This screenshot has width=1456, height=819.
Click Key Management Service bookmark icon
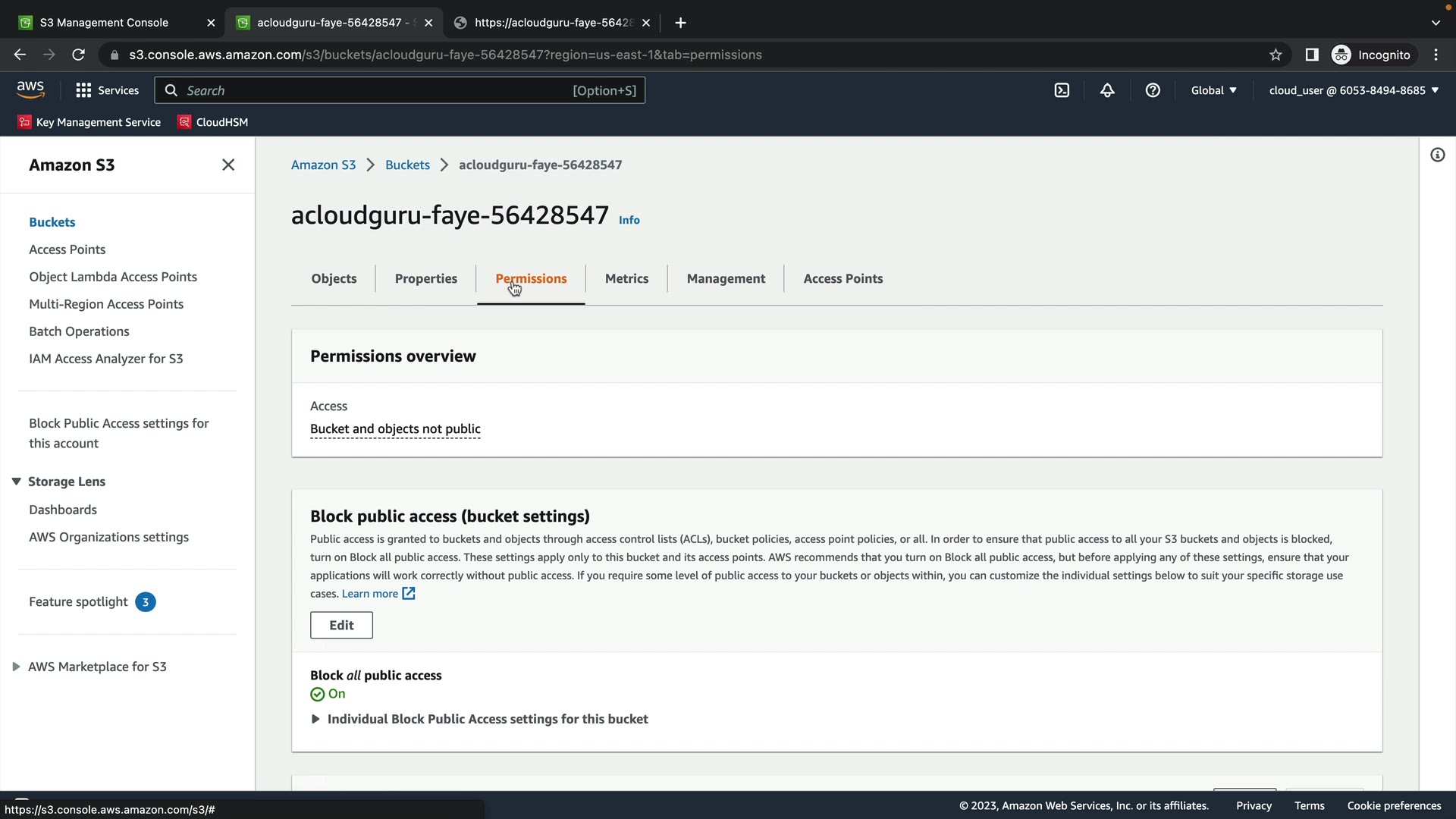coord(24,122)
